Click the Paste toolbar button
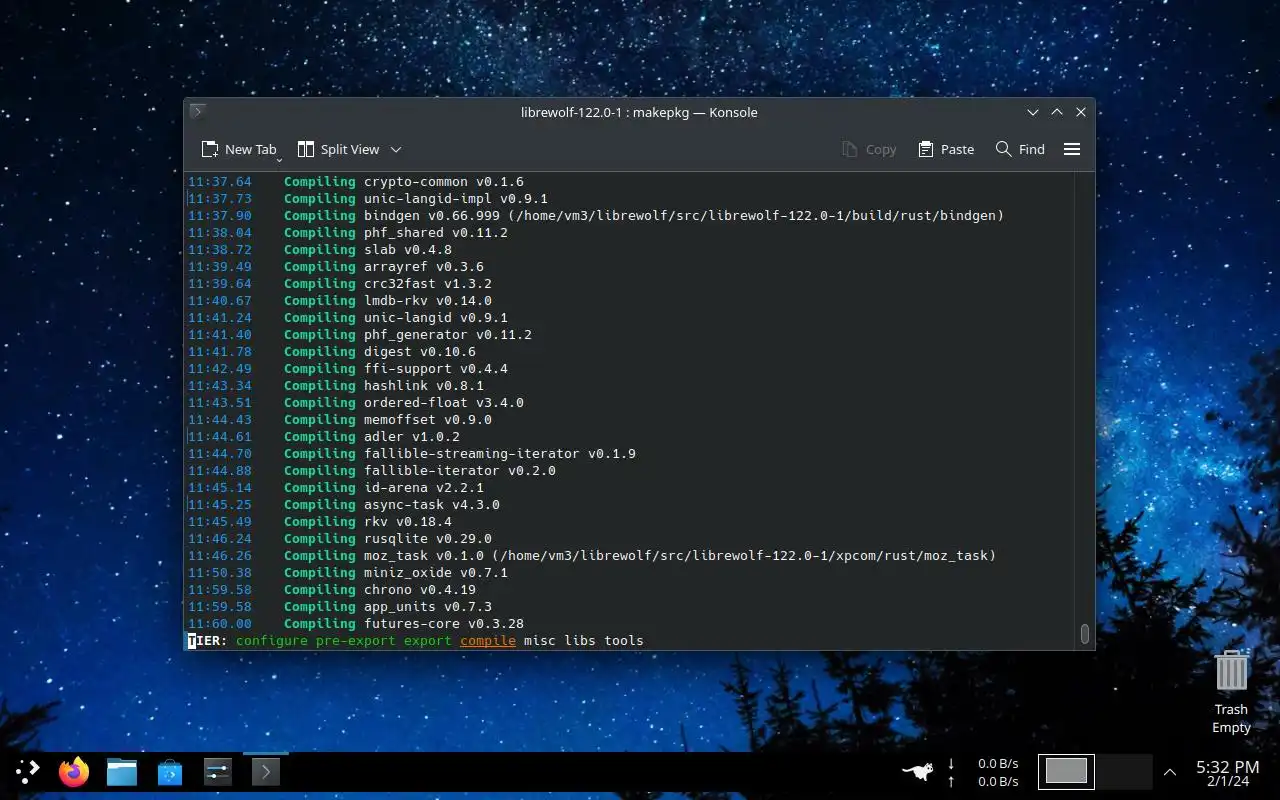1280x800 pixels. point(945,149)
